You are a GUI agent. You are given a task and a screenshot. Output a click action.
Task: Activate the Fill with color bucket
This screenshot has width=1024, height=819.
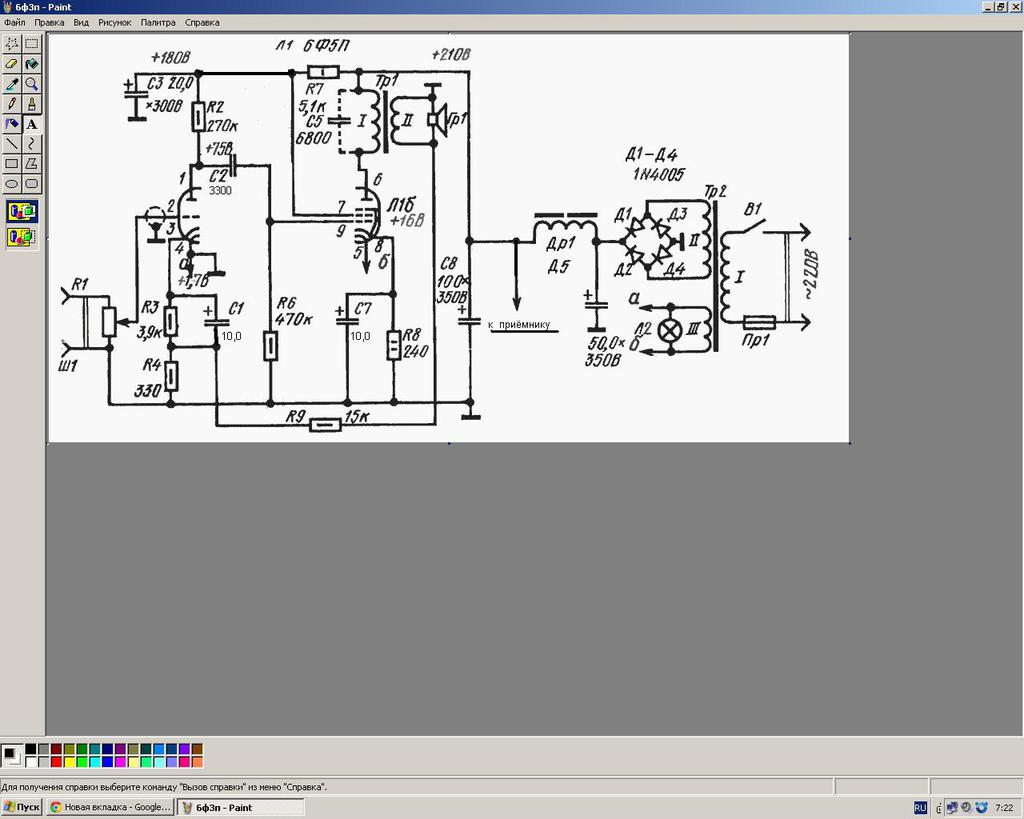point(31,64)
